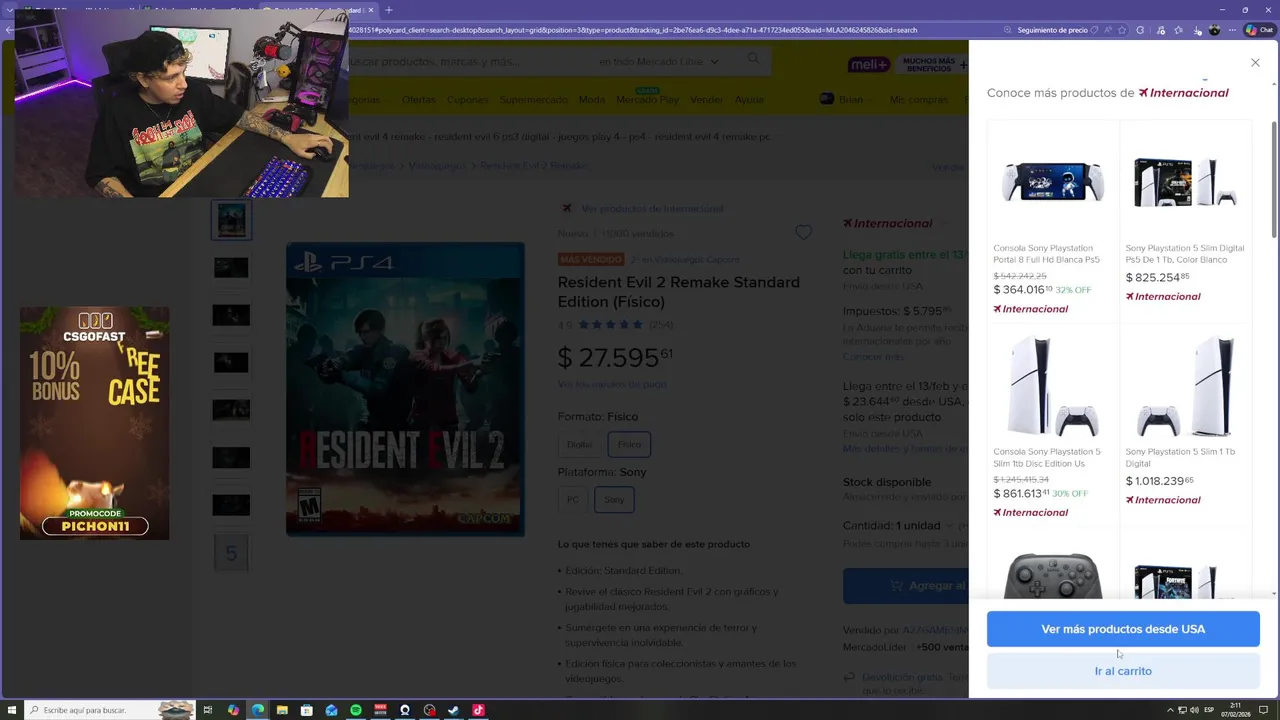The height and width of the screenshot is (720, 1280).
Task: Go to cart via Ir al carrito
Action: pos(1123,671)
